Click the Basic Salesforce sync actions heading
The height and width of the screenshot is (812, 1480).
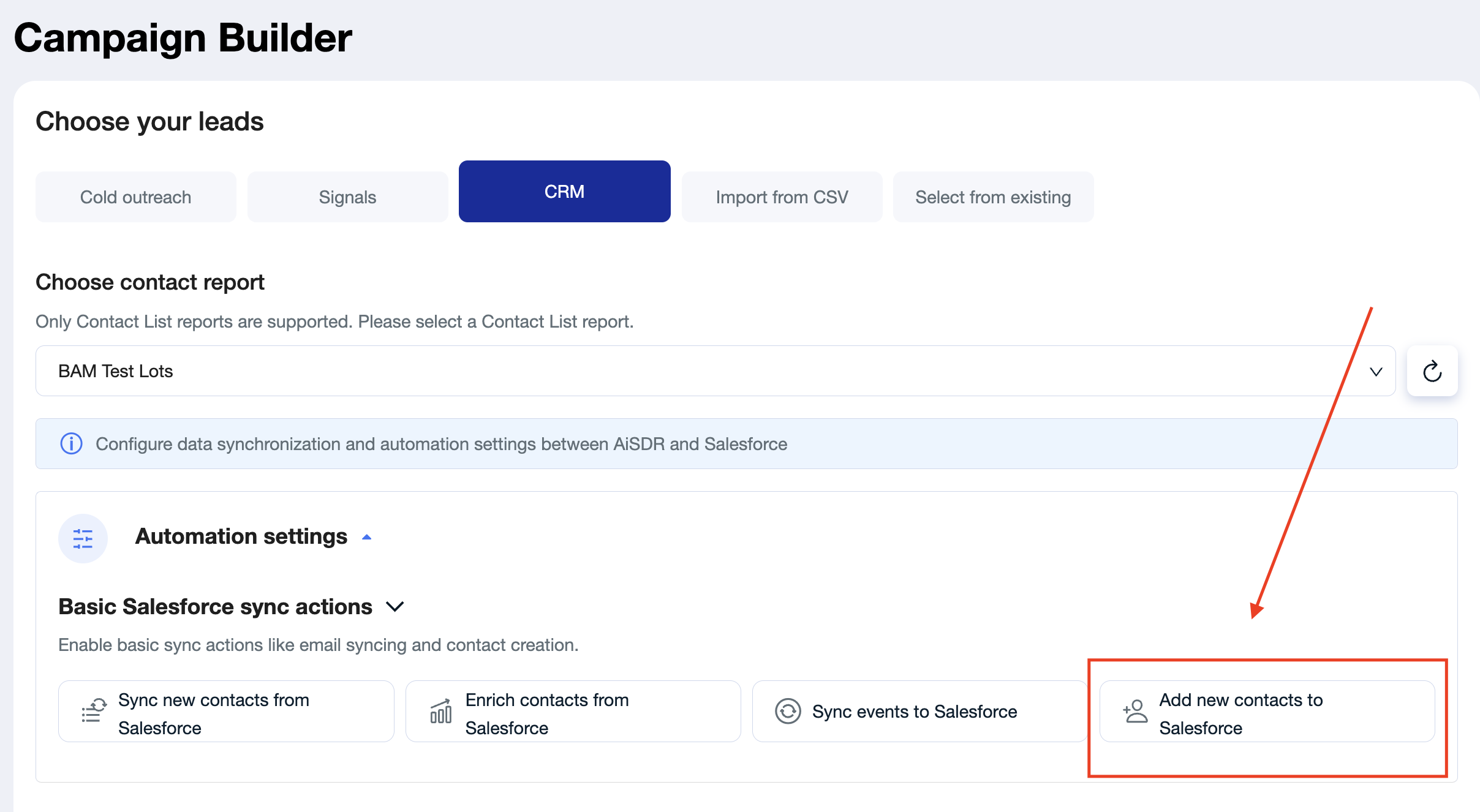click(216, 607)
